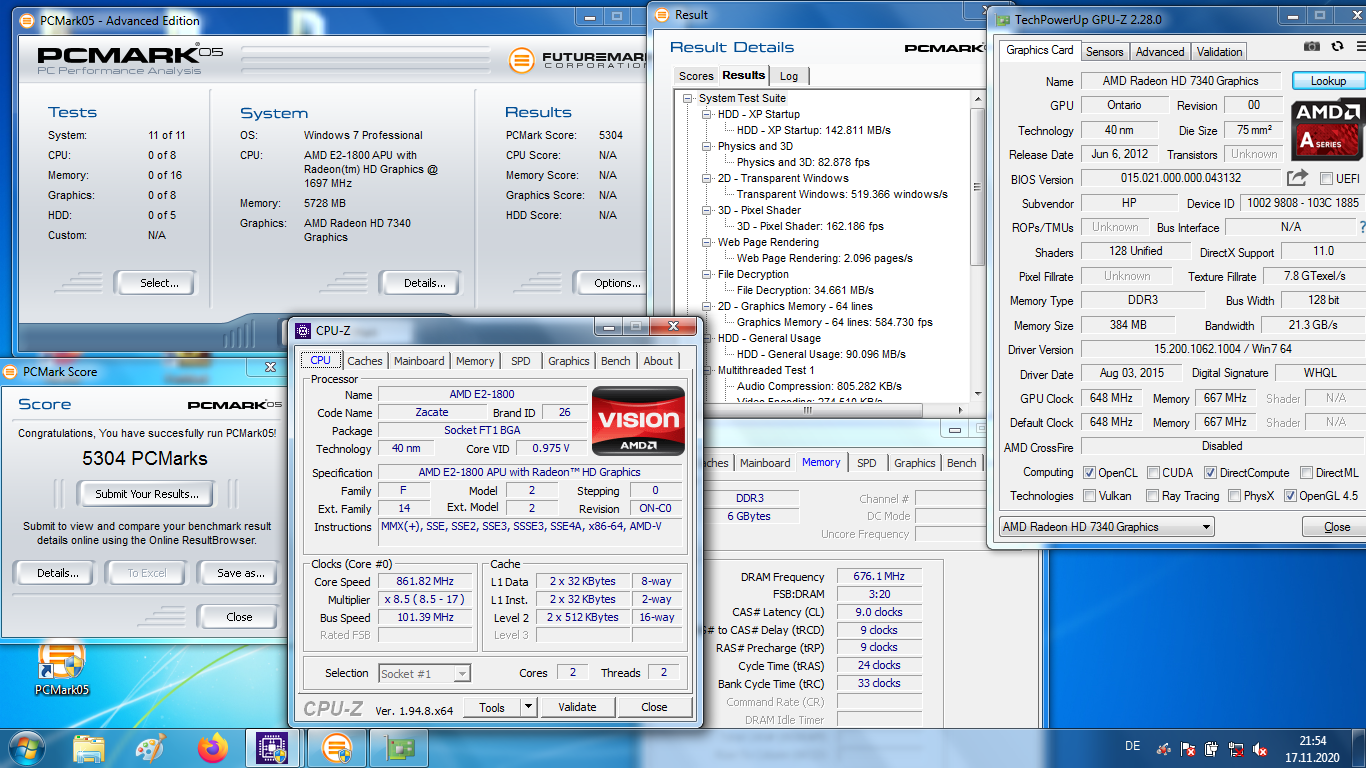Viewport: 1366px width, 768px height.
Task: Click the Result tree vertical scrollbar
Action: [978, 246]
